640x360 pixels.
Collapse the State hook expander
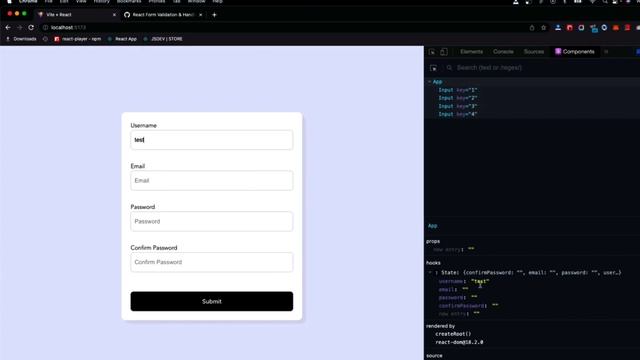tap(430, 272)
